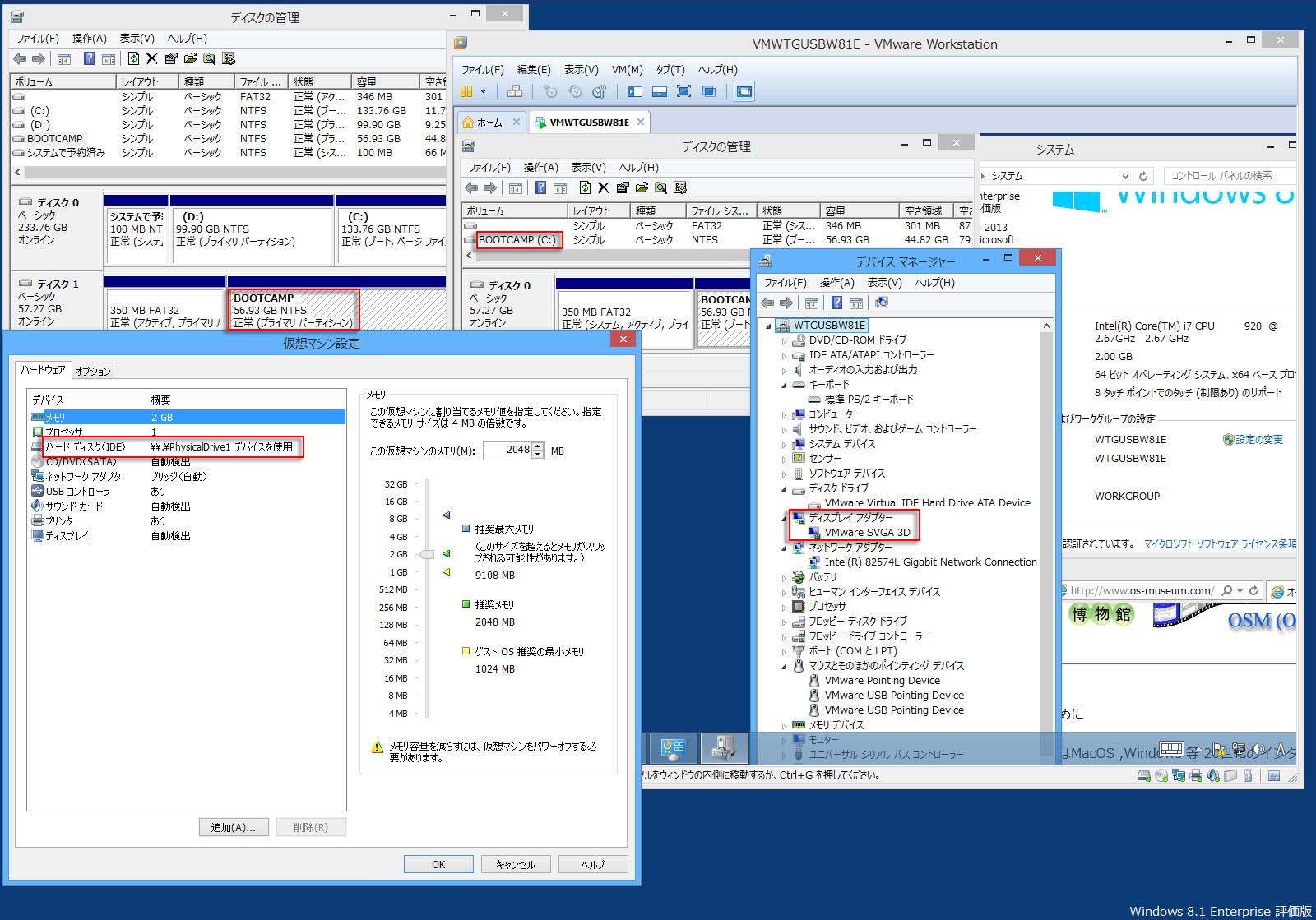
Task: Click the delete X icon in host Disk Management toolbar
Action: (x=151, y=58)
